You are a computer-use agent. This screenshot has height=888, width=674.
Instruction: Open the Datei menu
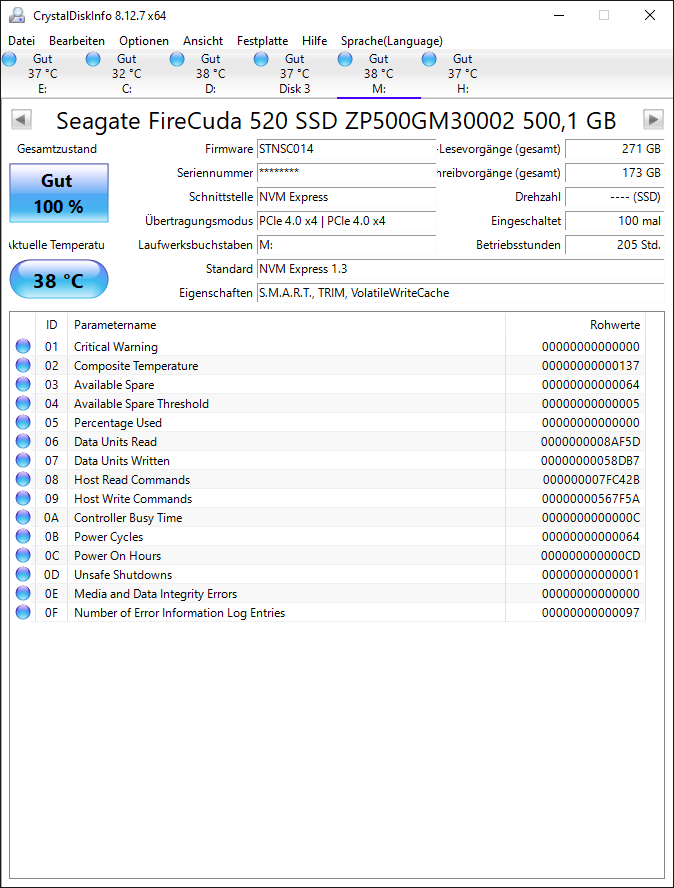(x=22, y=41)
